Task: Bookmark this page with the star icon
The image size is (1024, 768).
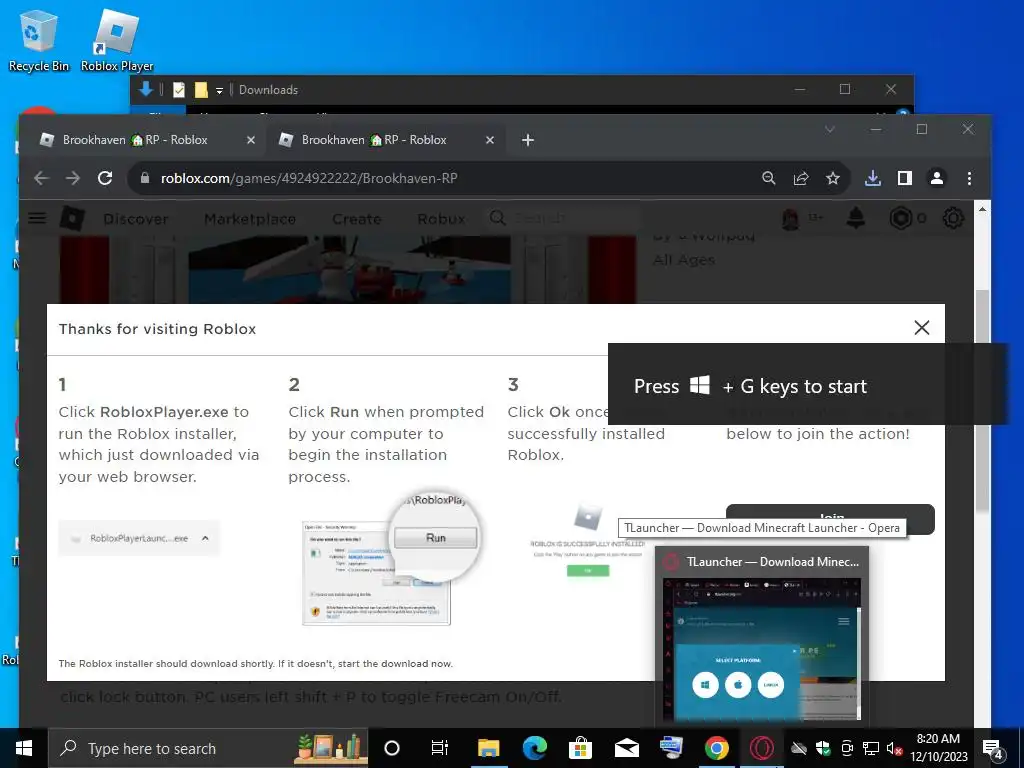Action: (833, 178)
